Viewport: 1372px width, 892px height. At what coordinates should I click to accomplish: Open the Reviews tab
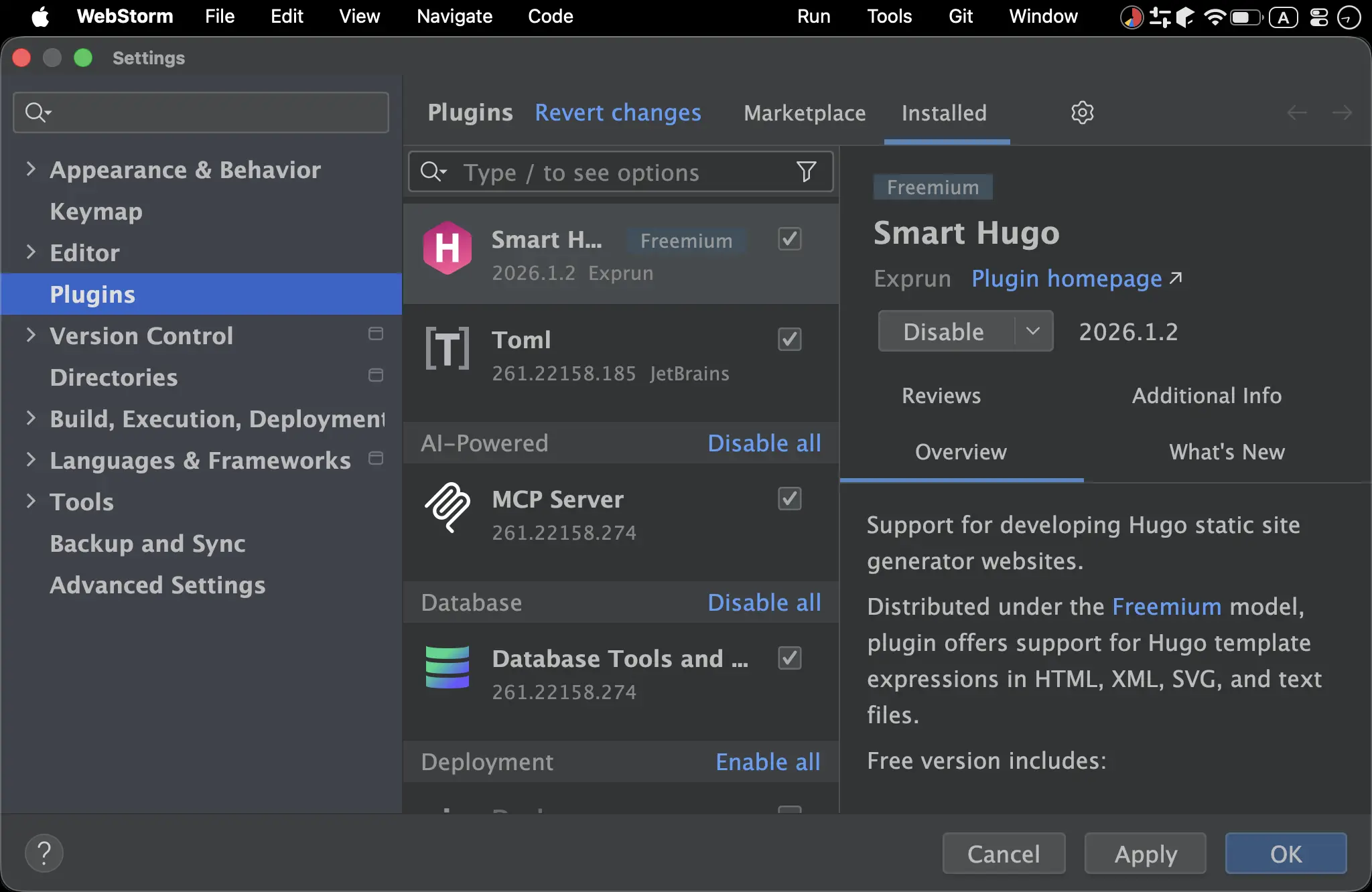pyautogui.click(x=941, y=395)
